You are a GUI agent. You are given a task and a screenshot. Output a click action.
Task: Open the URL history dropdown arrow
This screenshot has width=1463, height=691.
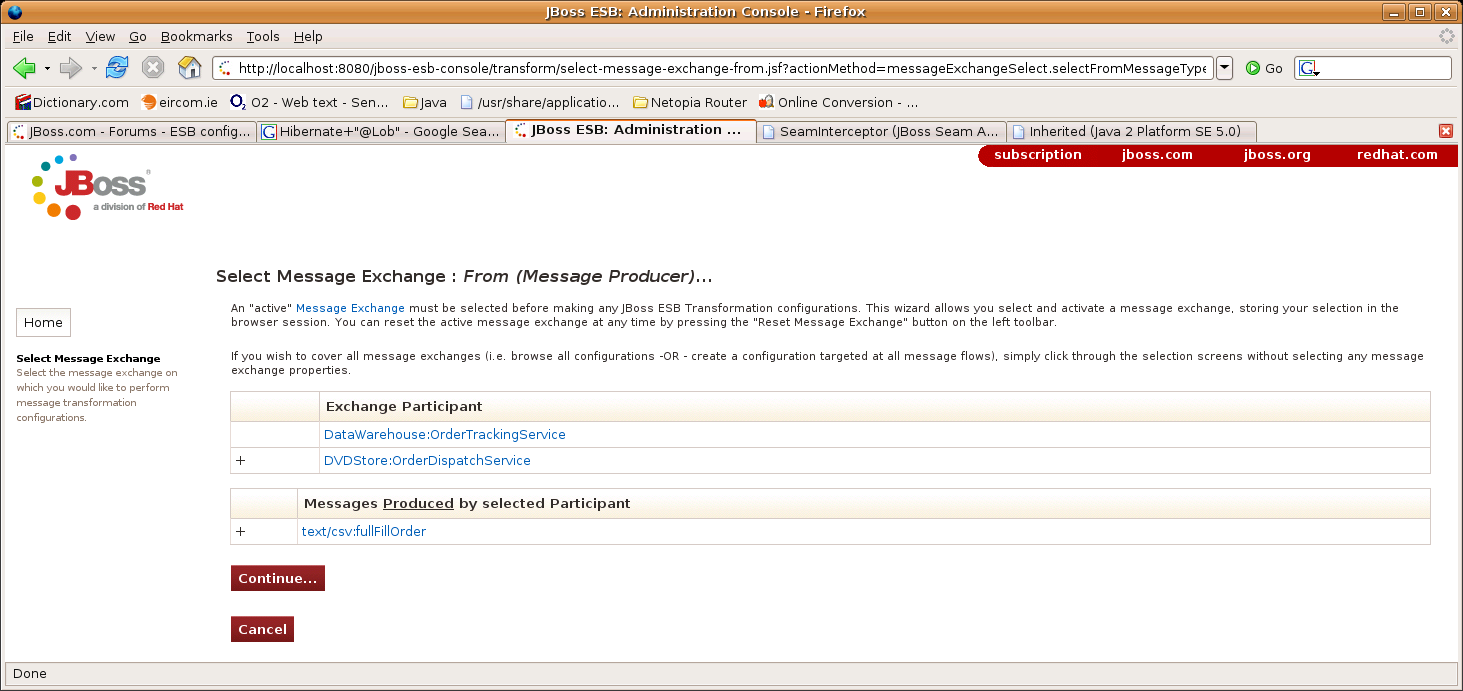(1224, 68)
